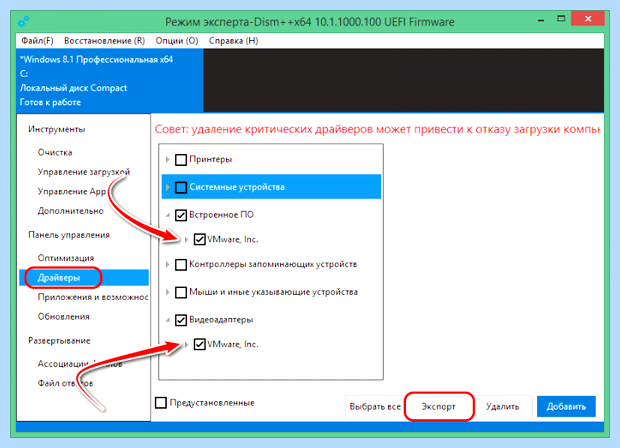Expand the Системные устройства node
The height and width of the screenshot is (448, 620).
point(168,187)
